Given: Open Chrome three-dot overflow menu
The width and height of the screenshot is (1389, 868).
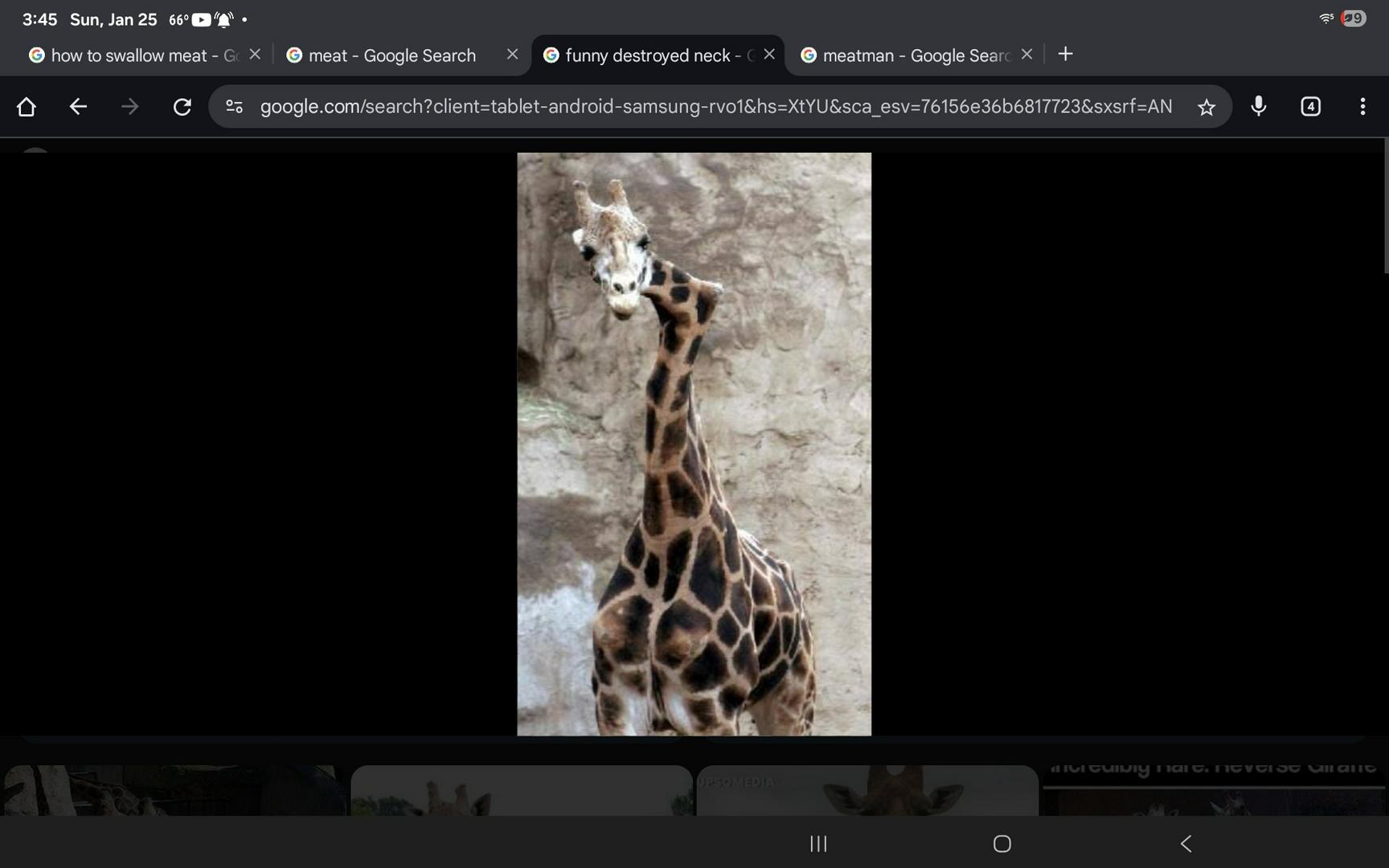Looking at the screenshot, I should tap(1362, 107).
